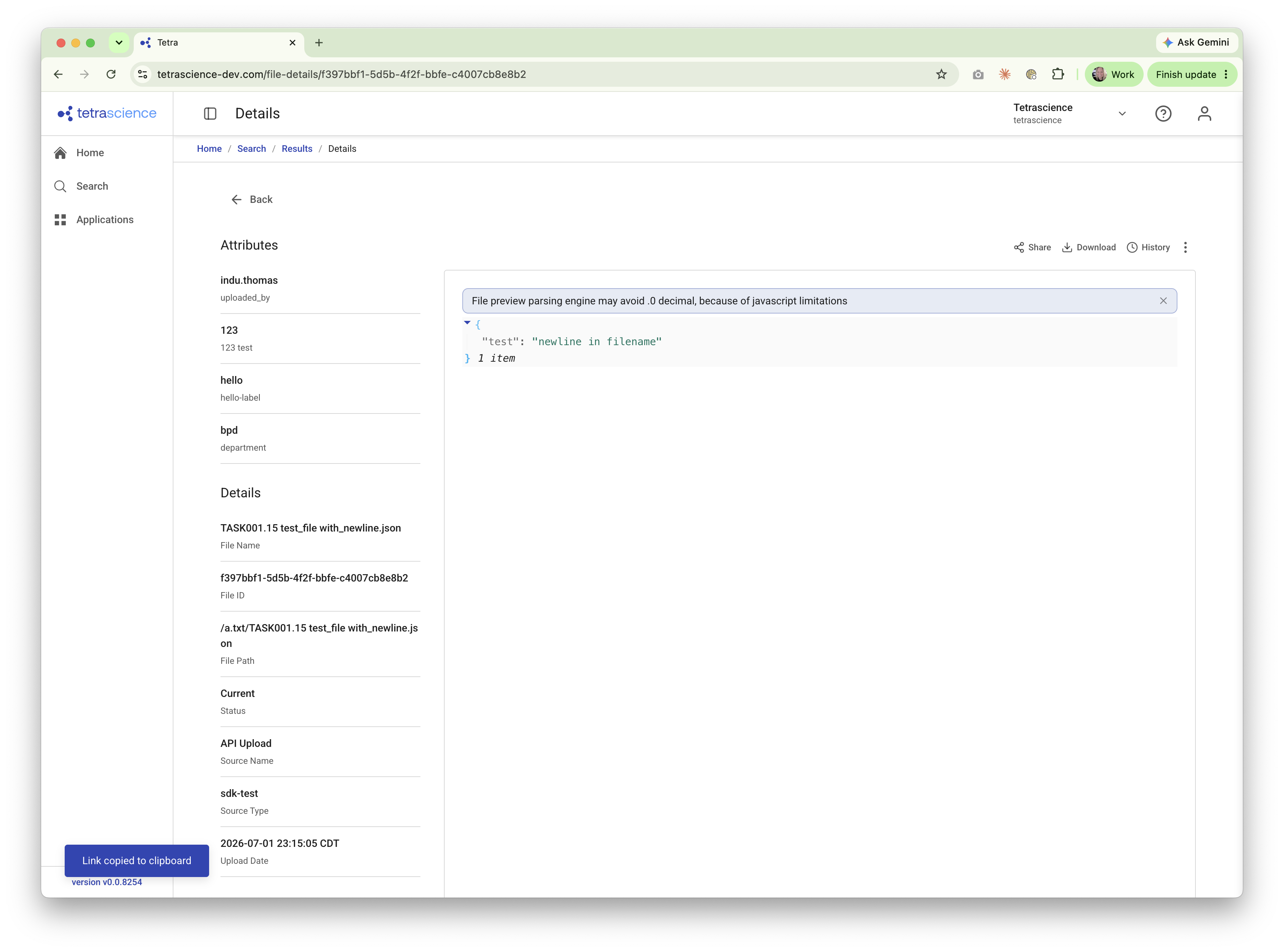Open the vertical three-dot file actions menu

coord(1185,247)
